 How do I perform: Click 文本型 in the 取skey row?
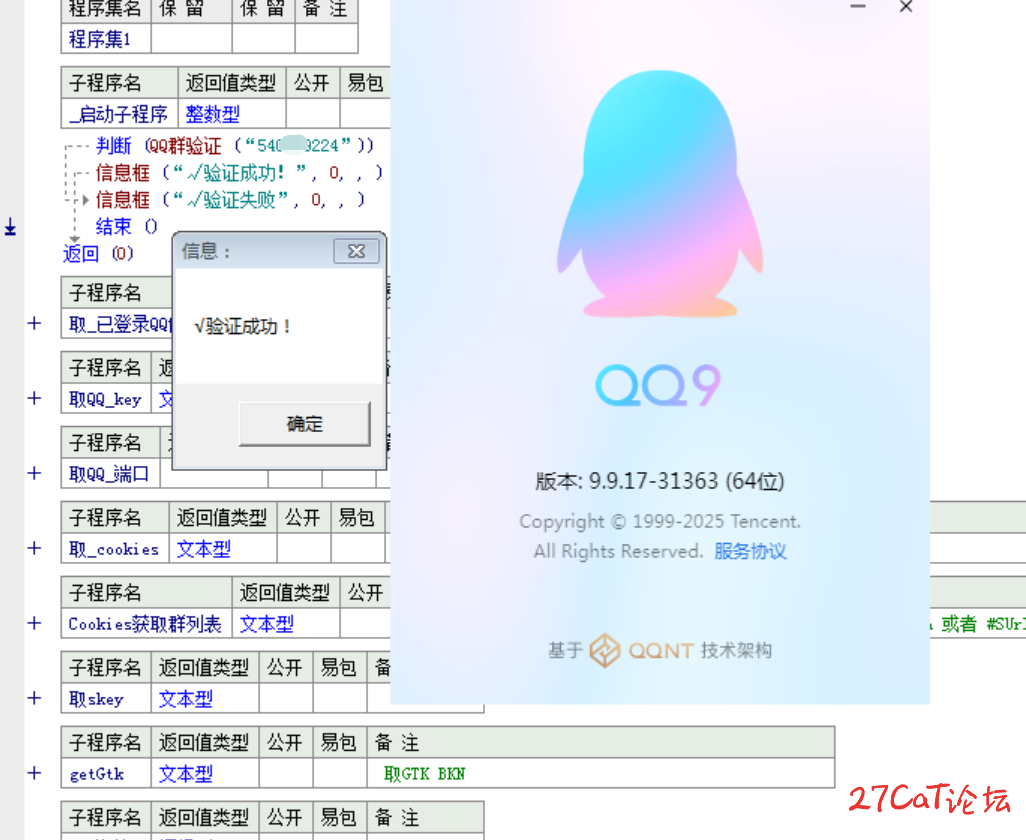[x=186, y=699]
